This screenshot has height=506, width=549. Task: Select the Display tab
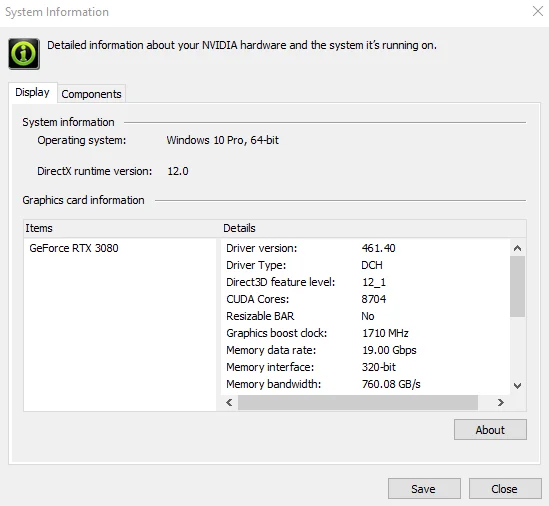[x=33, y=92]
